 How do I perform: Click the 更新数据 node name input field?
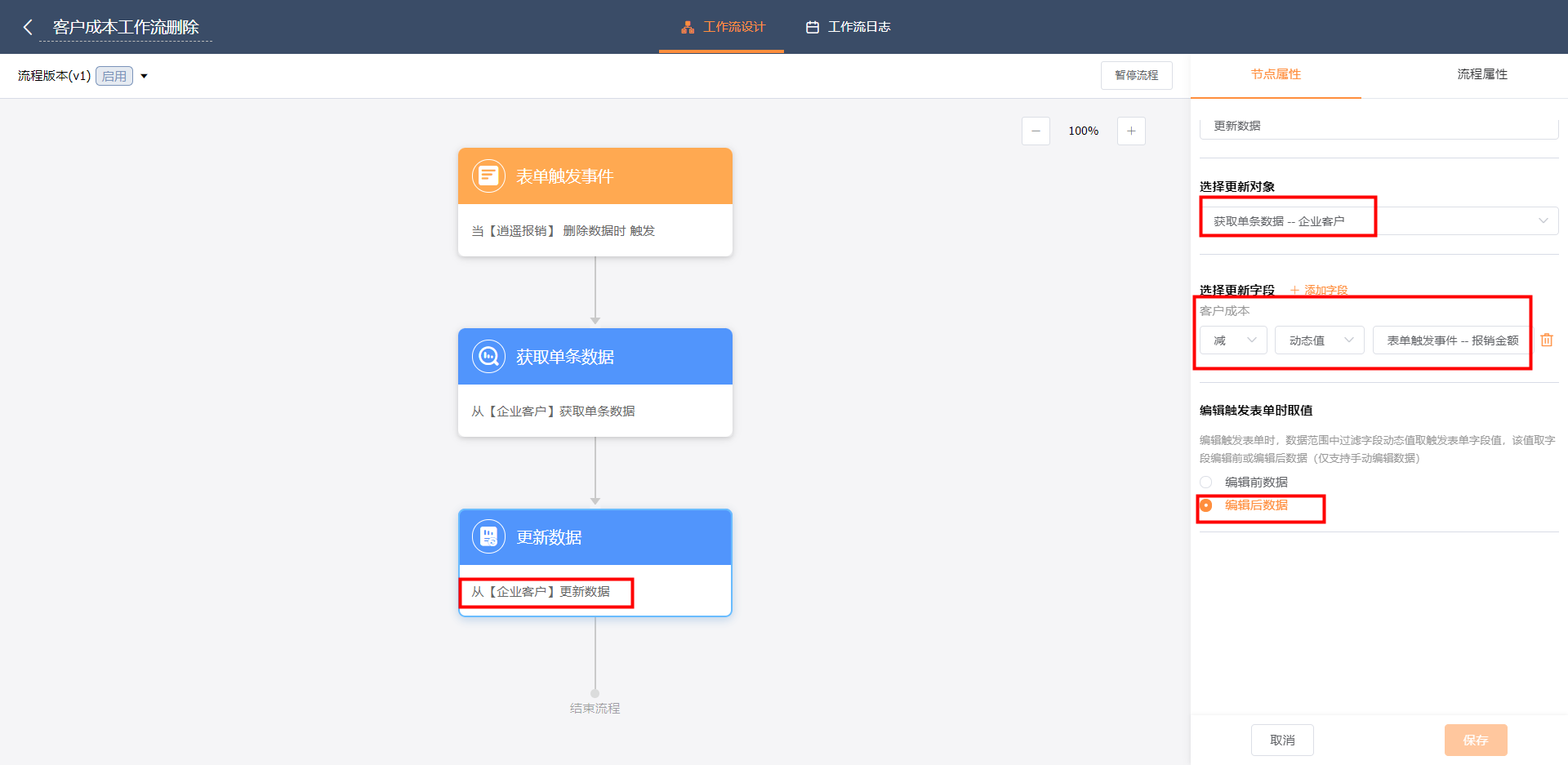(1379, 126)
